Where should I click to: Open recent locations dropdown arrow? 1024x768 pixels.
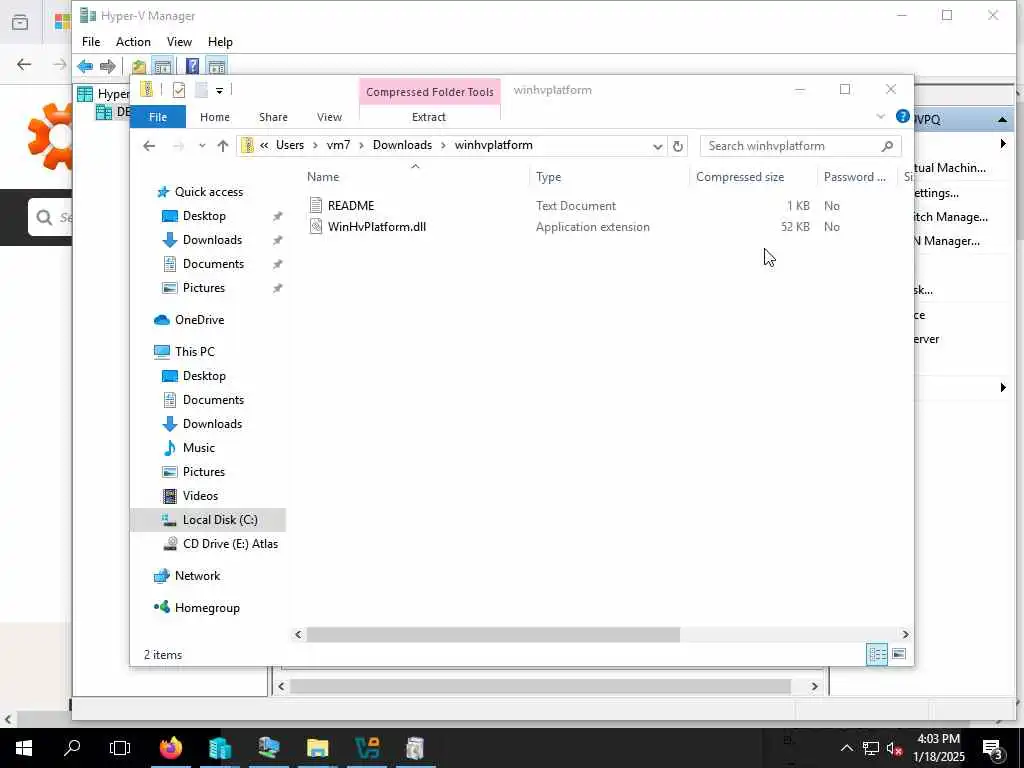click(202, 146)
